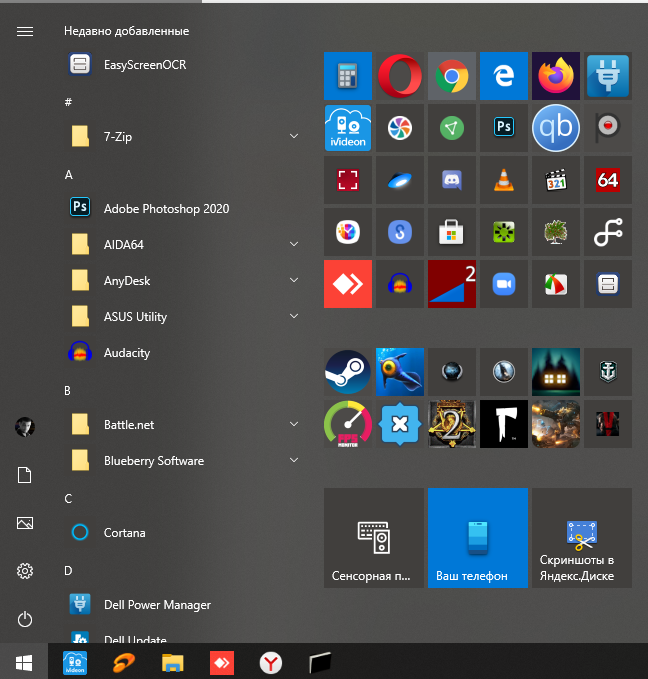
Task: Open Ivideon from the taskbar
Action: click(x=75, y=663)
